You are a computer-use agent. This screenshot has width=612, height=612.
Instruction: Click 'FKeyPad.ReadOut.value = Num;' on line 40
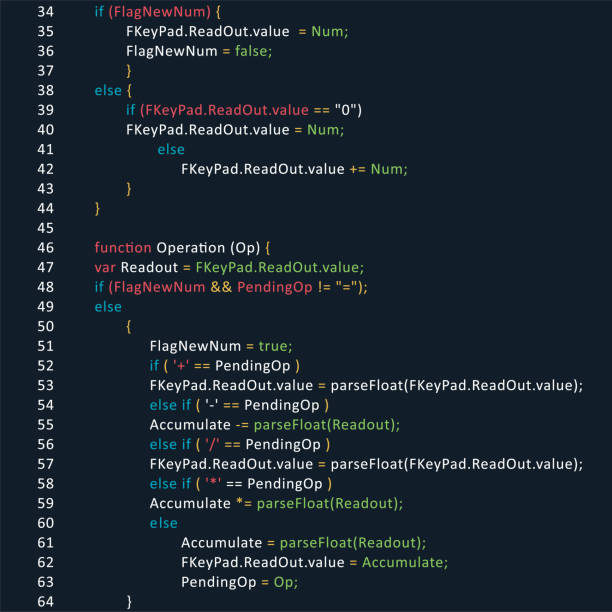235,130
